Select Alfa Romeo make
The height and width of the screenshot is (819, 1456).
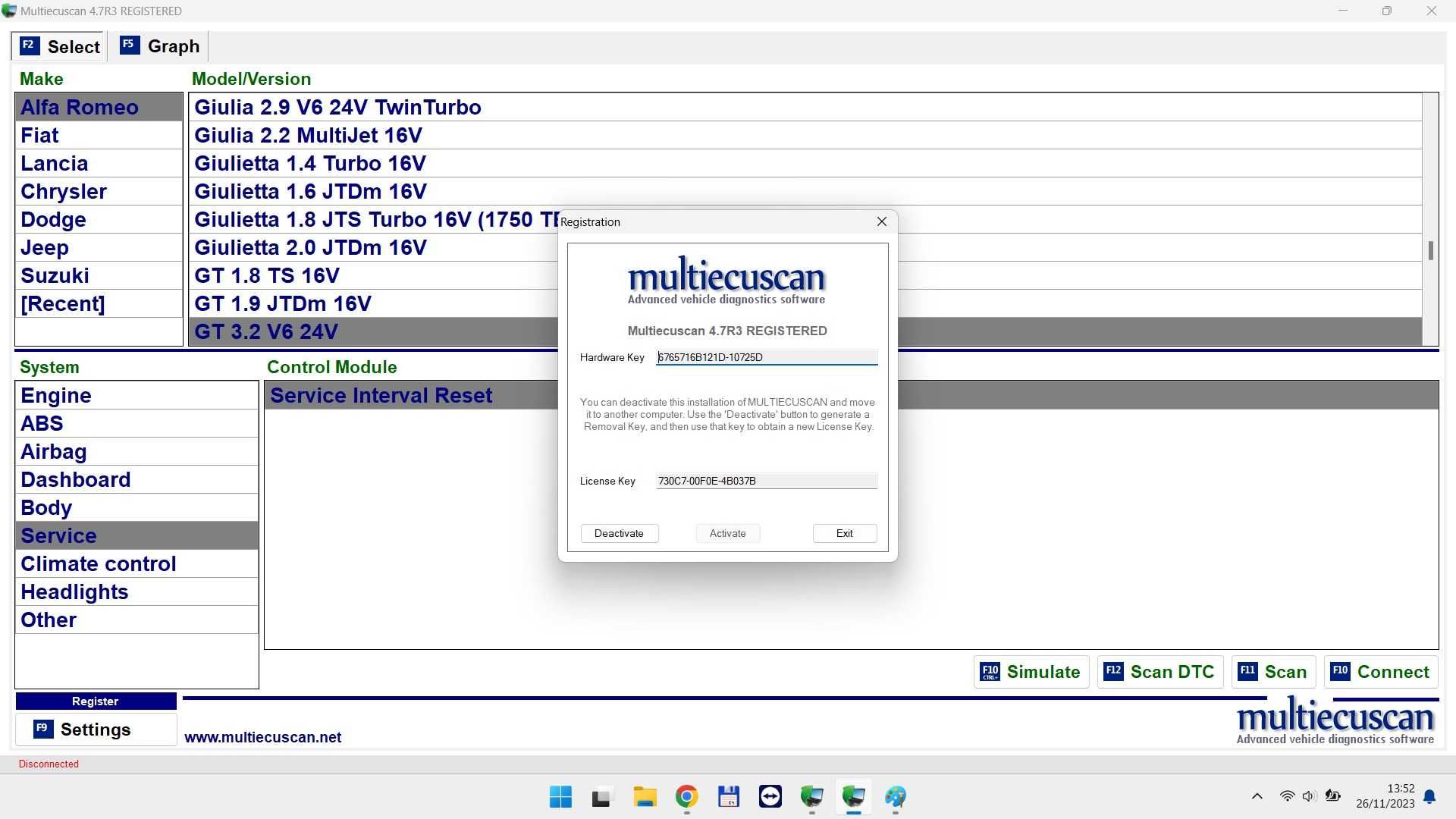[99, 107]
